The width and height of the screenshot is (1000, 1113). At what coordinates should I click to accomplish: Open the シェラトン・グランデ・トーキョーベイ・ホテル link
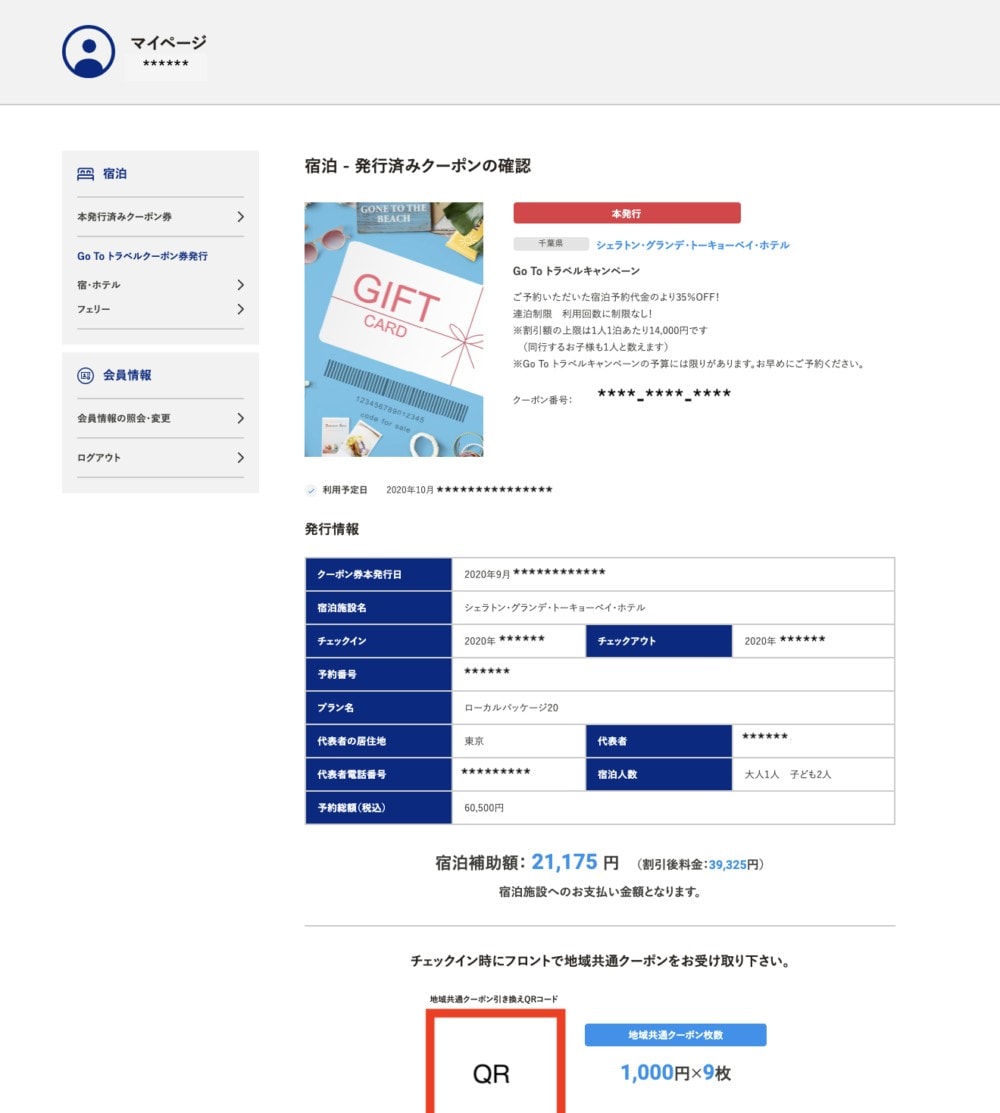[x=693, y=245]
